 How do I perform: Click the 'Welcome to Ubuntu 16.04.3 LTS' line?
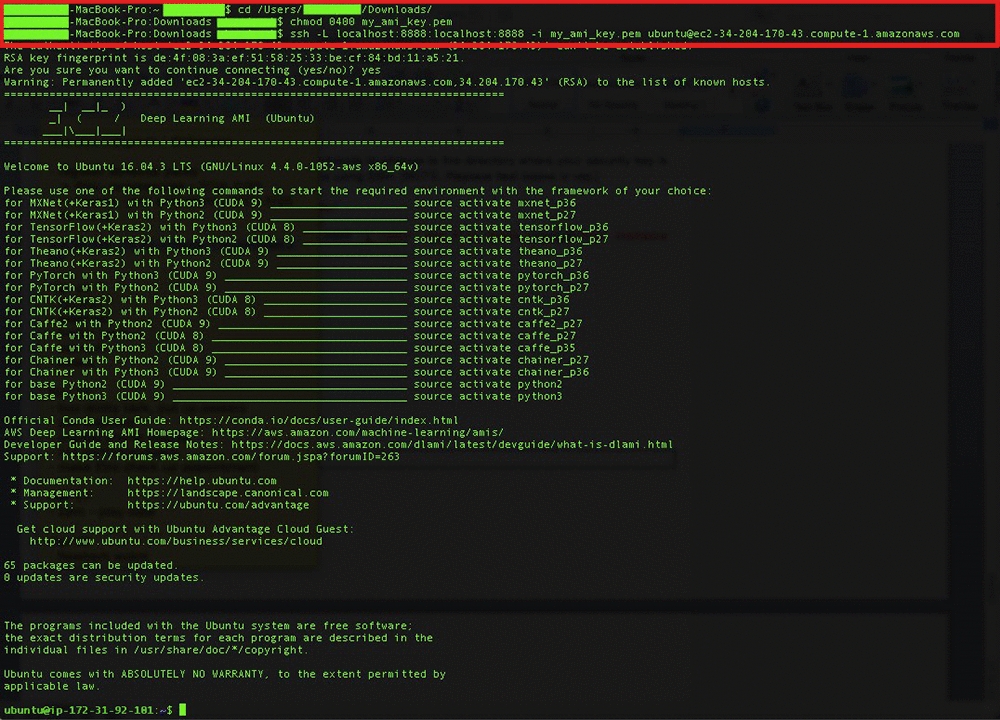[x=211, y=167]
